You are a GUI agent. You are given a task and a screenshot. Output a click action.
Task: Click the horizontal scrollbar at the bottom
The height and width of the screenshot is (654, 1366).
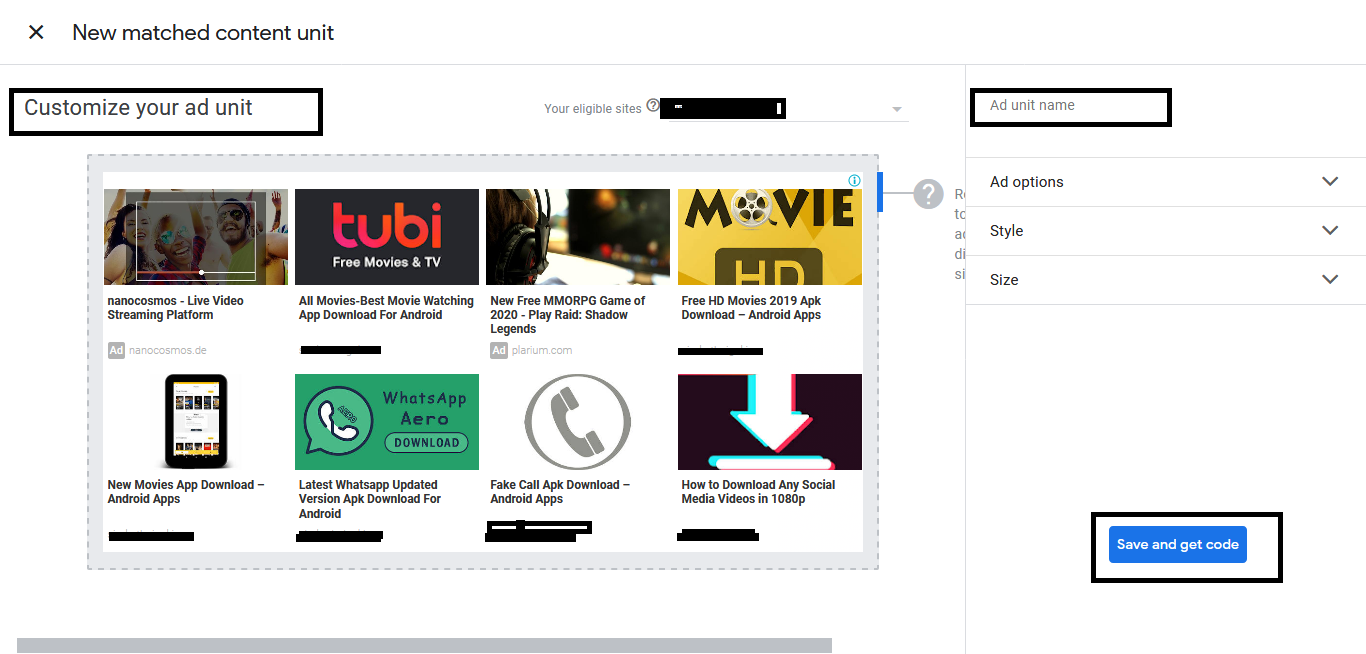[424, 645]
